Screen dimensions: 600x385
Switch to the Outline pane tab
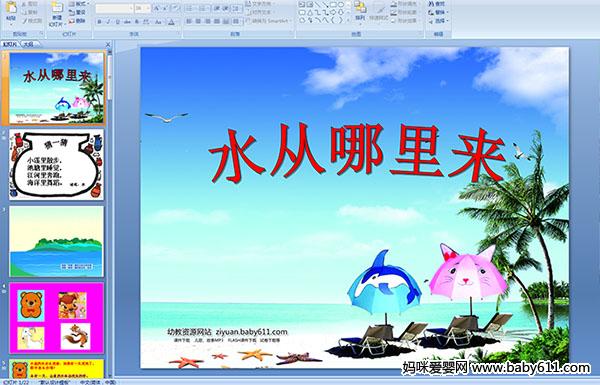[x=28, y=44]
